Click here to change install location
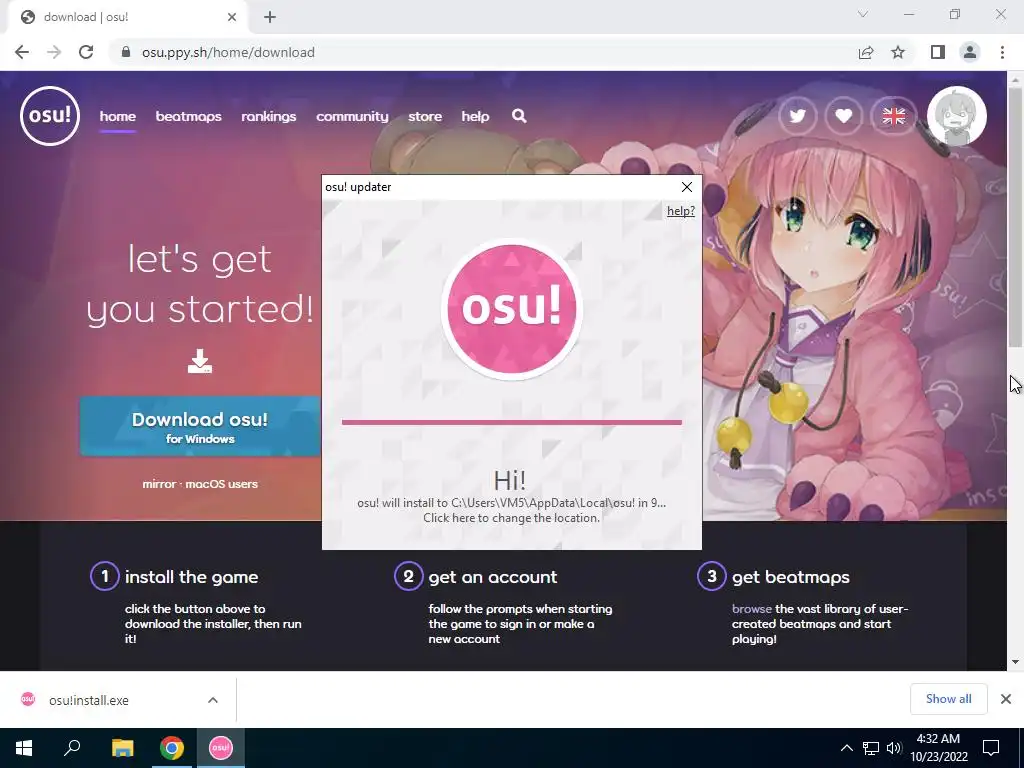The width and height of the screenshot is (1024, 768). tap(511, 518)
